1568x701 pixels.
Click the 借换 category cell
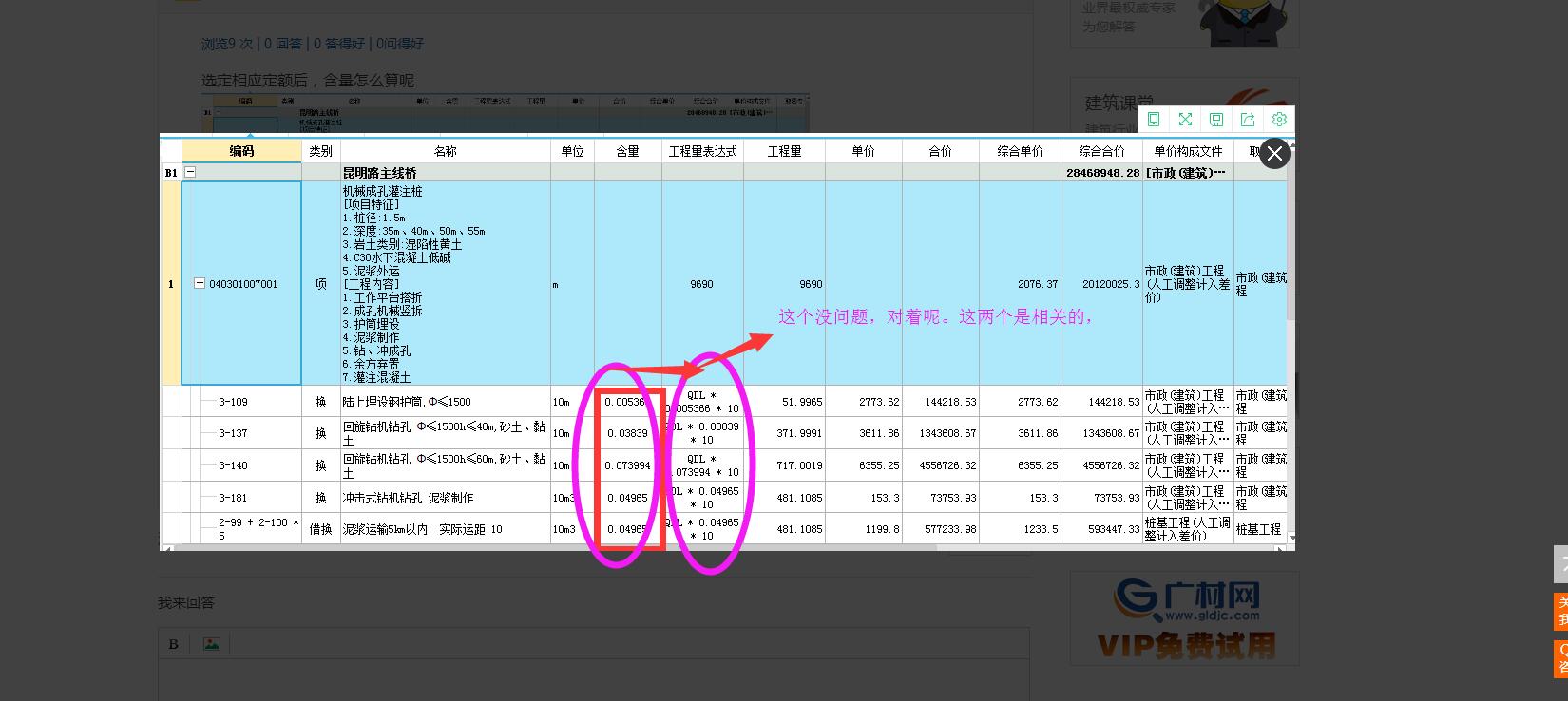321,529
